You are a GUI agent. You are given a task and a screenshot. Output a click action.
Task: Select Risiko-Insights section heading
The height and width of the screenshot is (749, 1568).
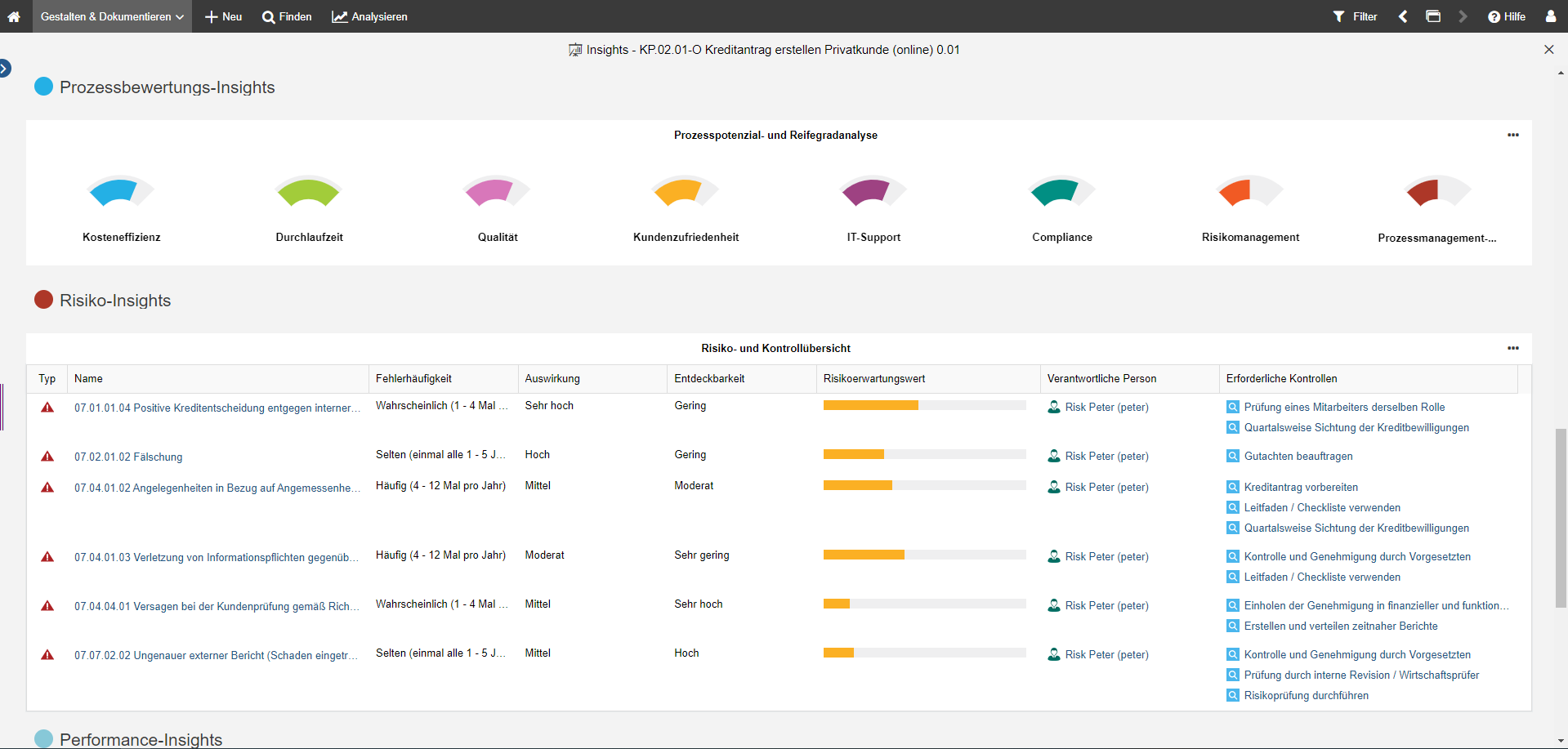click(x=115, y=301)
